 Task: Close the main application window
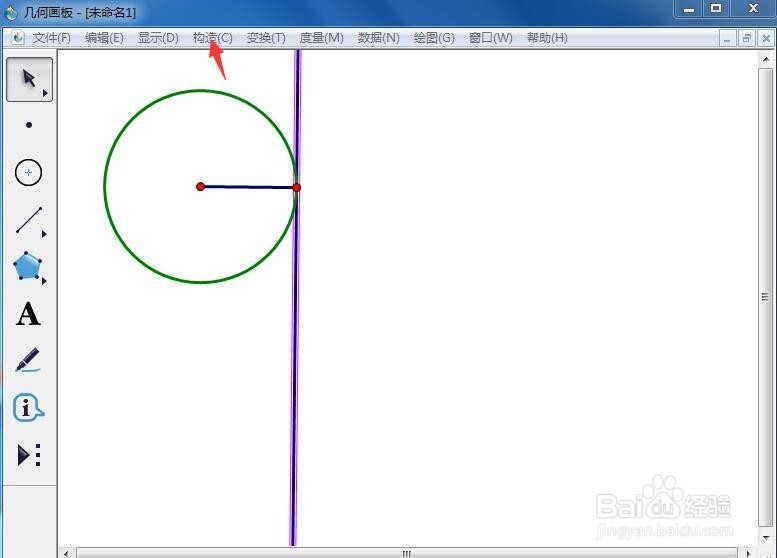click(754, 9)
